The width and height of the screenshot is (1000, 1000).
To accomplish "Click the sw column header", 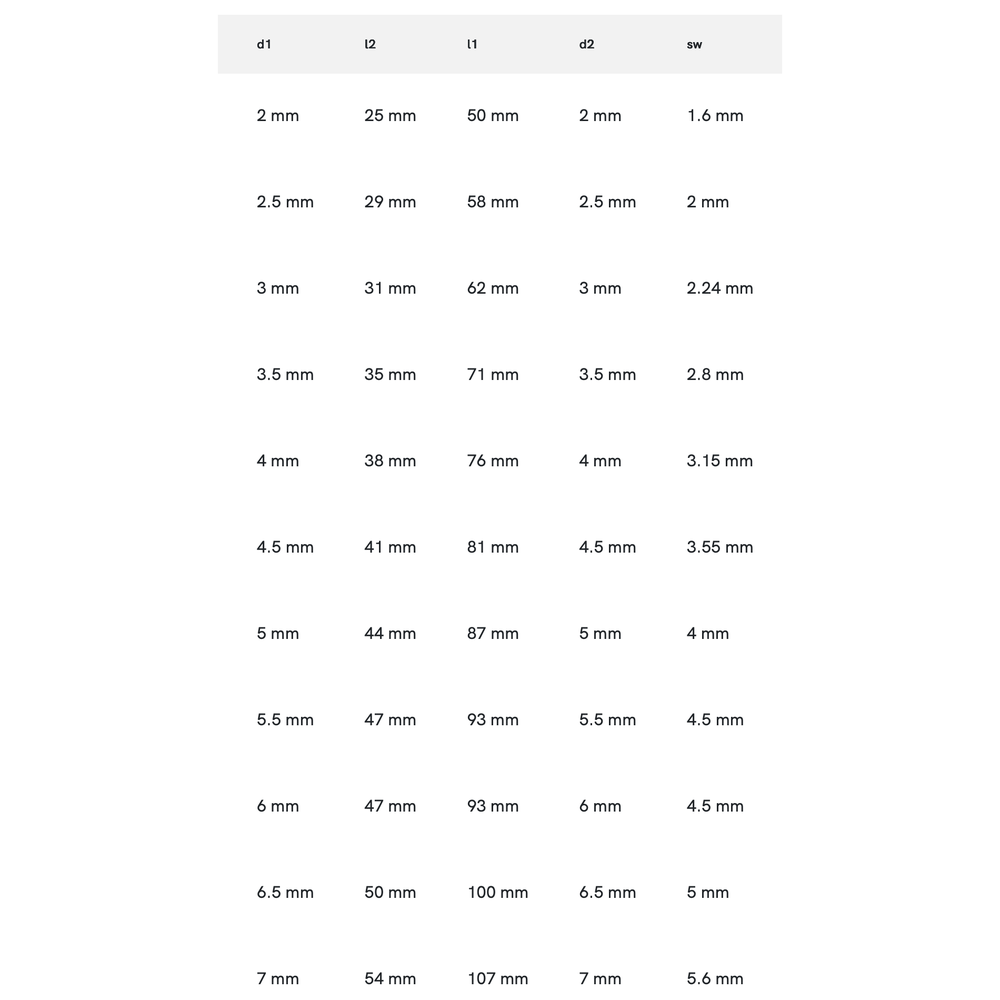I will [694, 44].
